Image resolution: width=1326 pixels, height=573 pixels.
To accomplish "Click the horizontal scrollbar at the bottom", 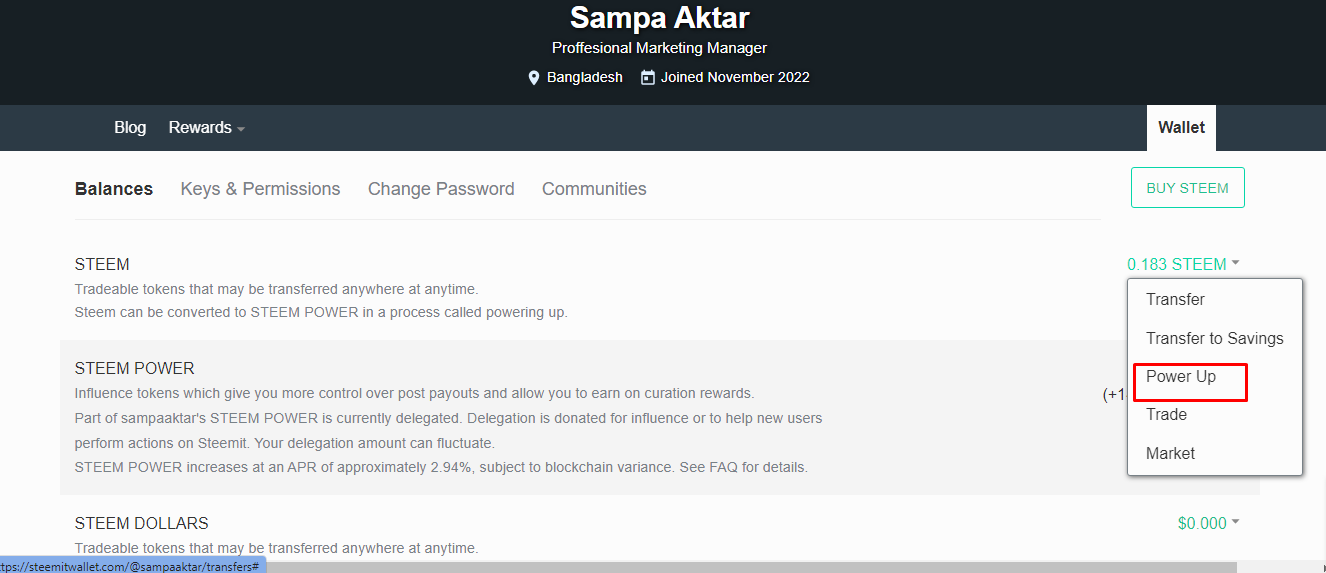I will click(750, 567).
